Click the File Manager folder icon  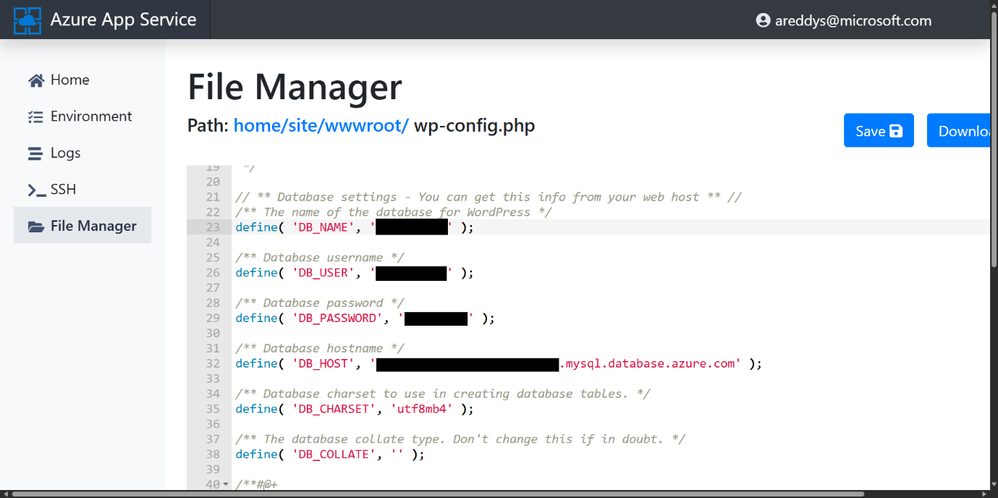pos(36,226)
